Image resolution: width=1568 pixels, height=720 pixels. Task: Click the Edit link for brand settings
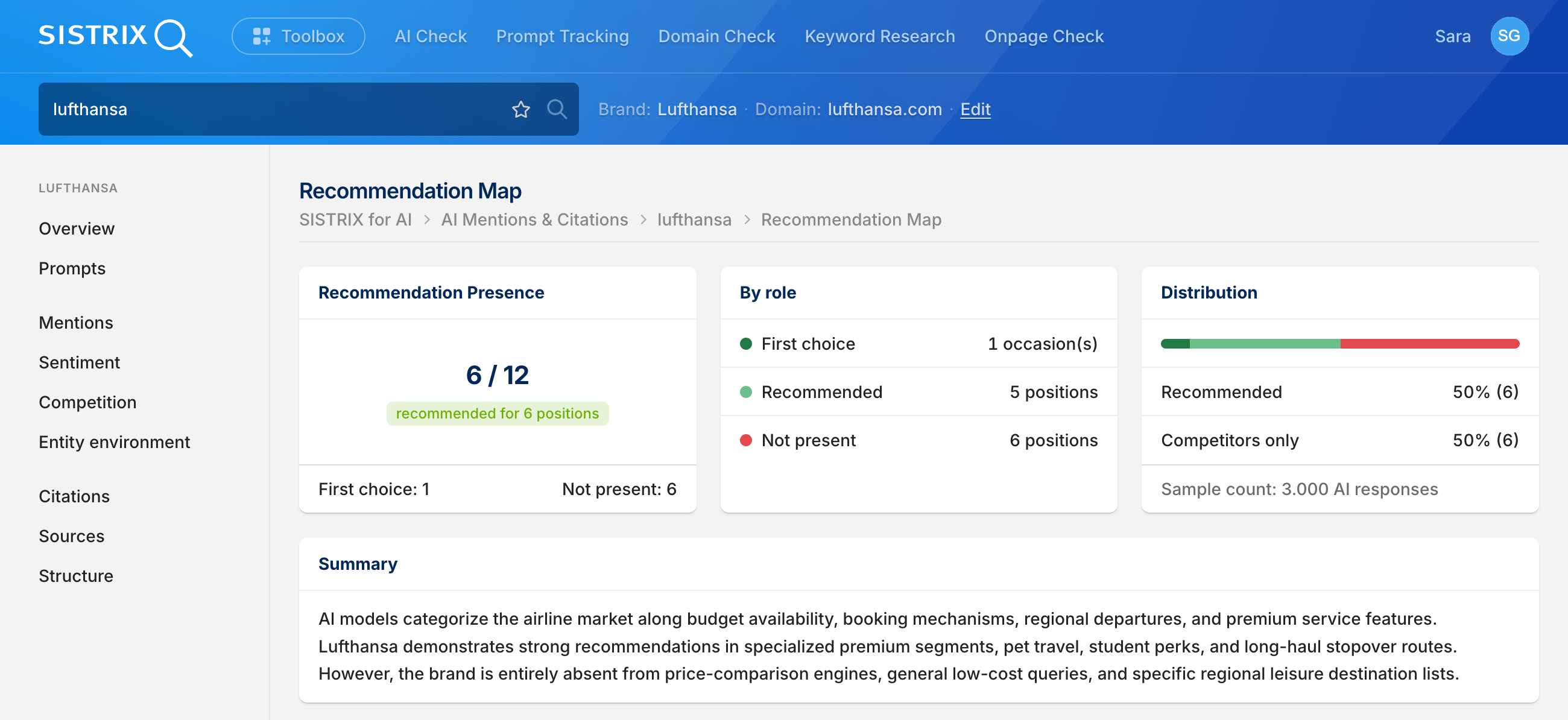click(x=975, y=110)
